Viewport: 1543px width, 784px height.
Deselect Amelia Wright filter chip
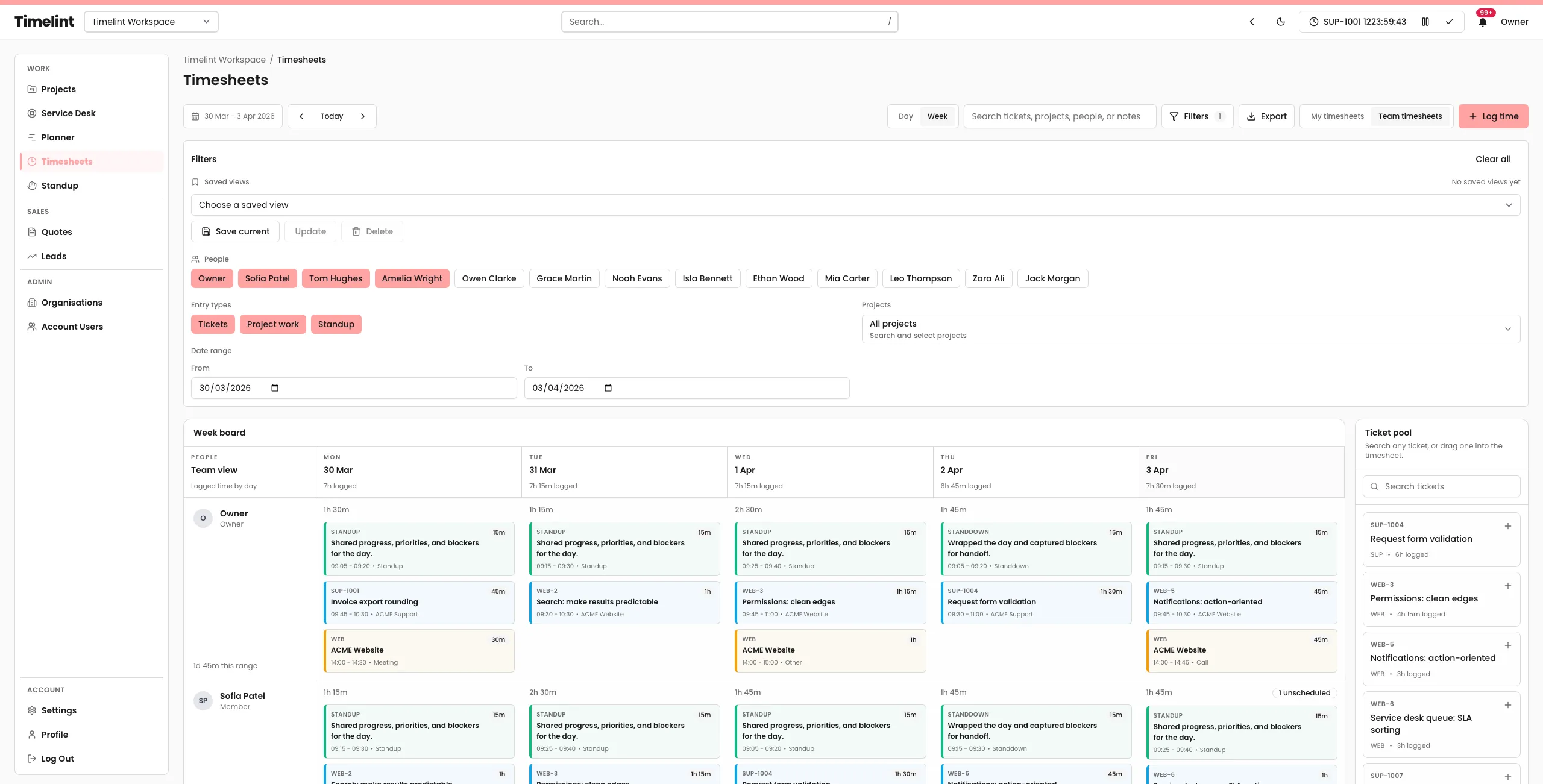click(x=412, y=278)
